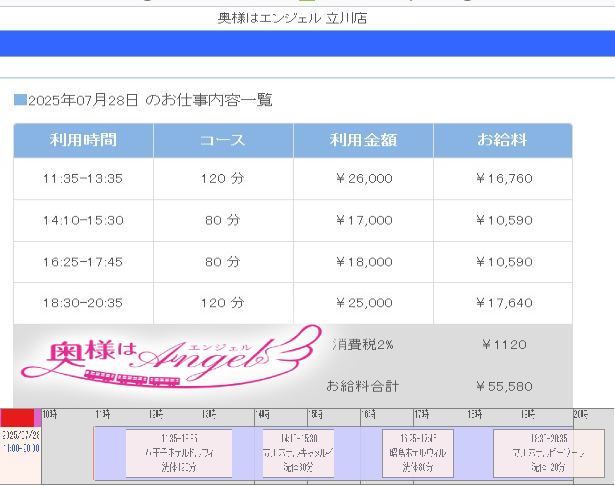615x486 pixels.
Task: Select the 14:10-15:30 time cell
Action: [83, 220]
